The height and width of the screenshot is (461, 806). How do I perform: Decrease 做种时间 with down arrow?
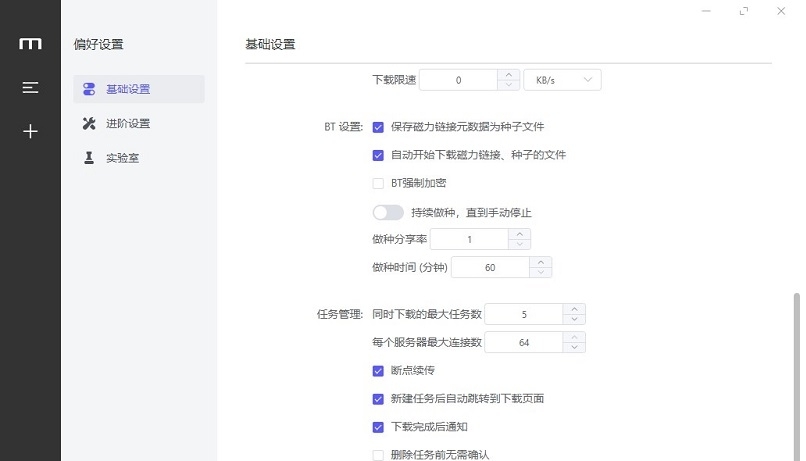pos(540,273)
